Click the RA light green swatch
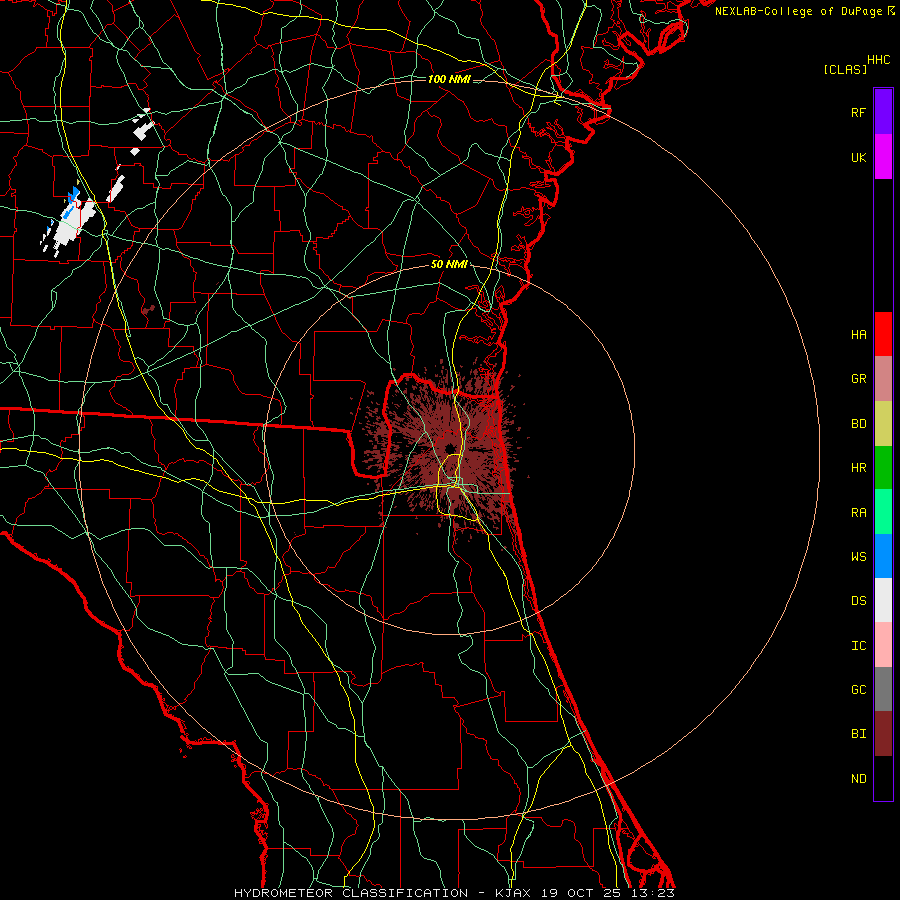 883,512
